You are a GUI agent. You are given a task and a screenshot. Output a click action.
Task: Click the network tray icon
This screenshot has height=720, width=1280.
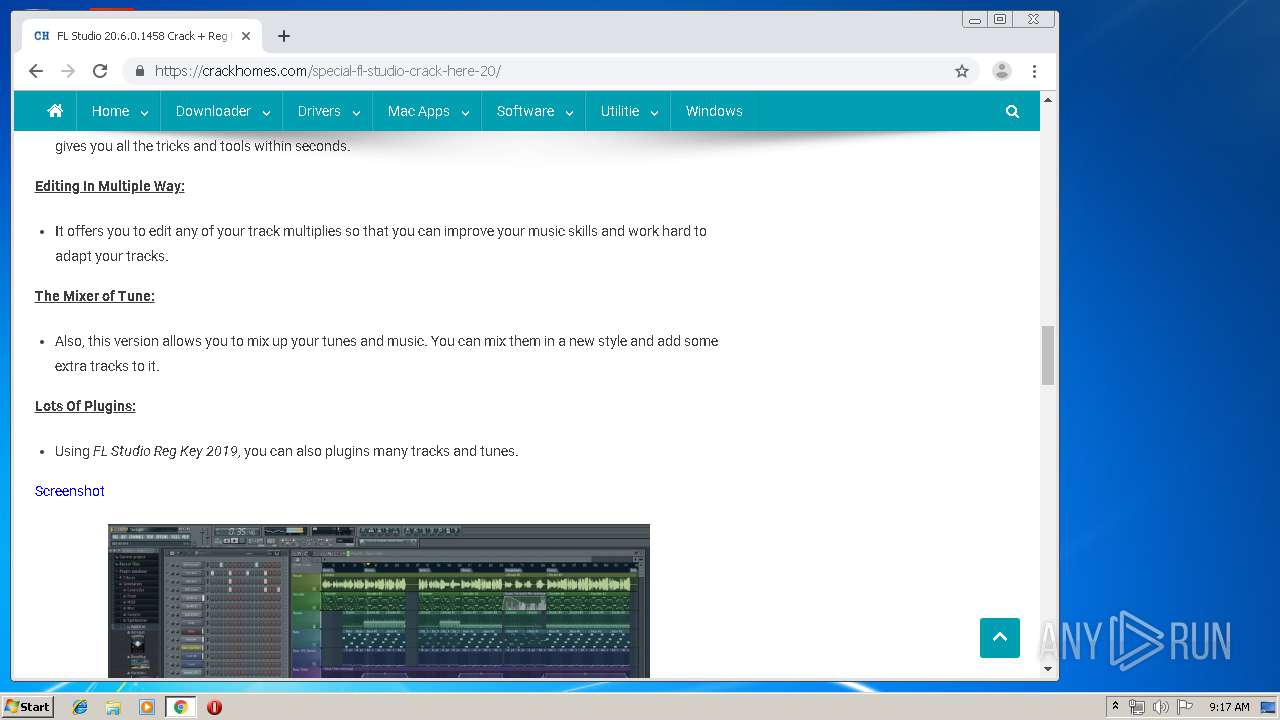1137,707
